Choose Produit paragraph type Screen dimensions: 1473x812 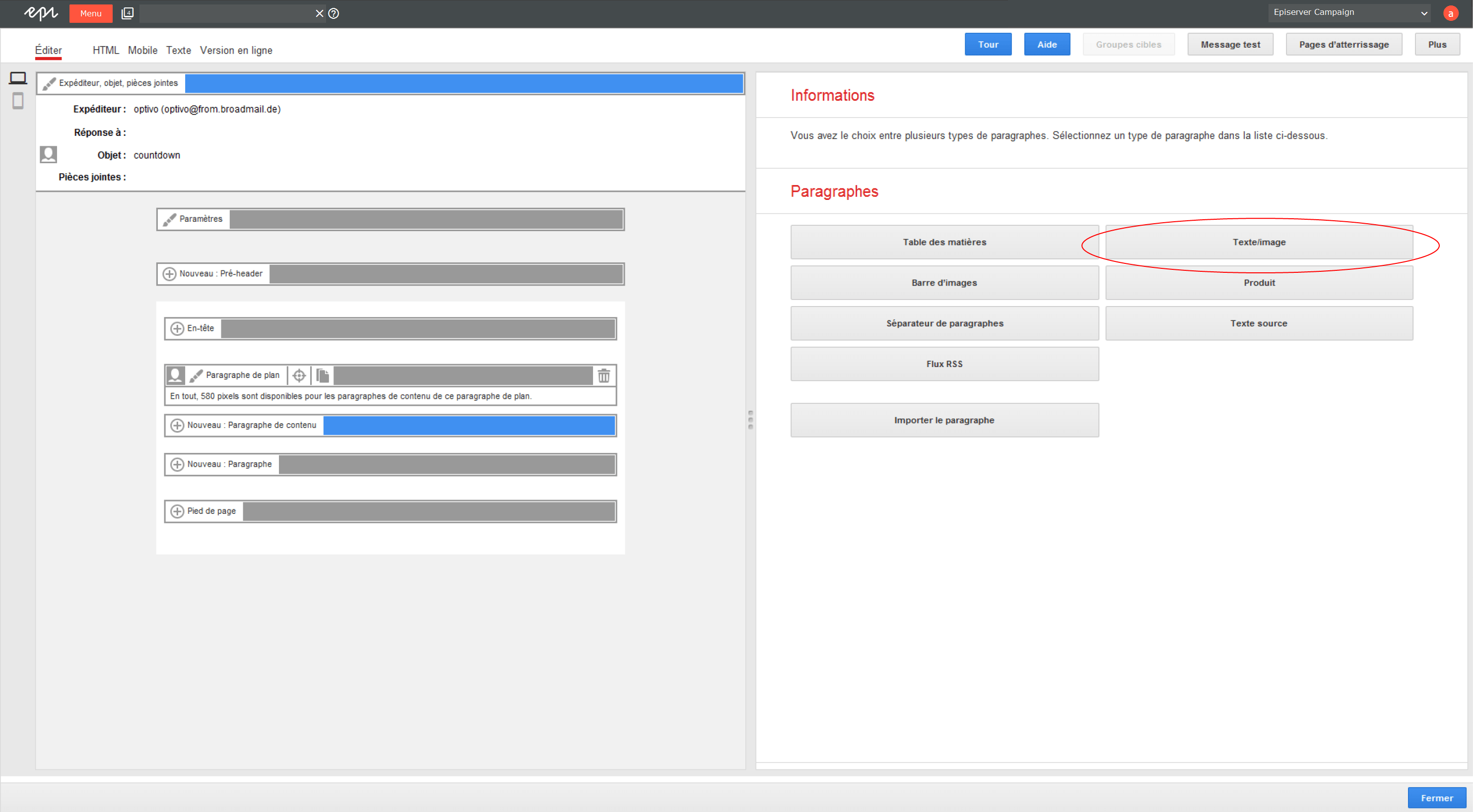1259,283
